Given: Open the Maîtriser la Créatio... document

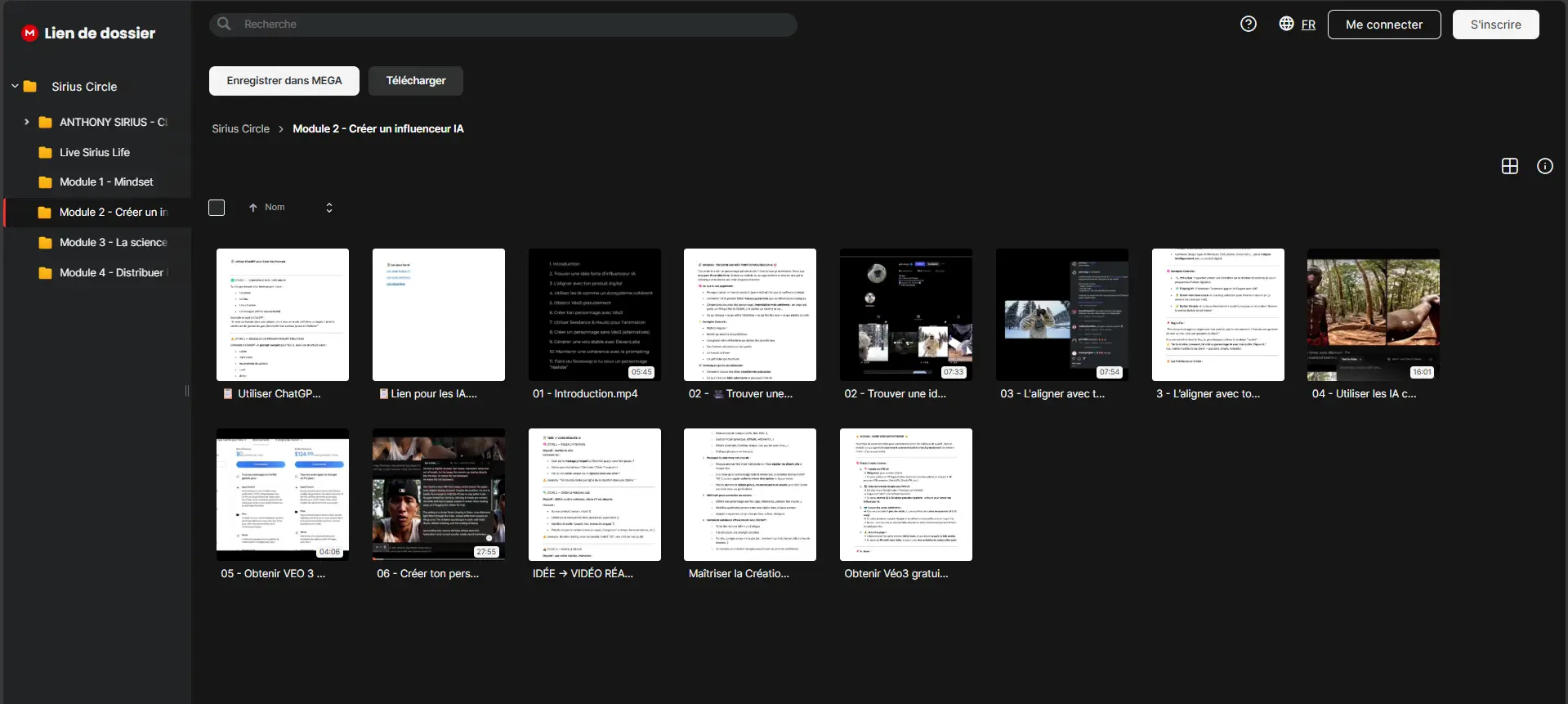Looking at the screenshot, I should (750, 495).
